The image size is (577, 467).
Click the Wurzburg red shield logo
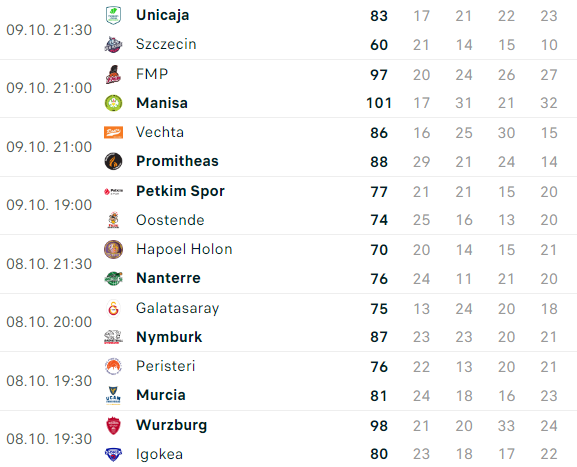113,425
